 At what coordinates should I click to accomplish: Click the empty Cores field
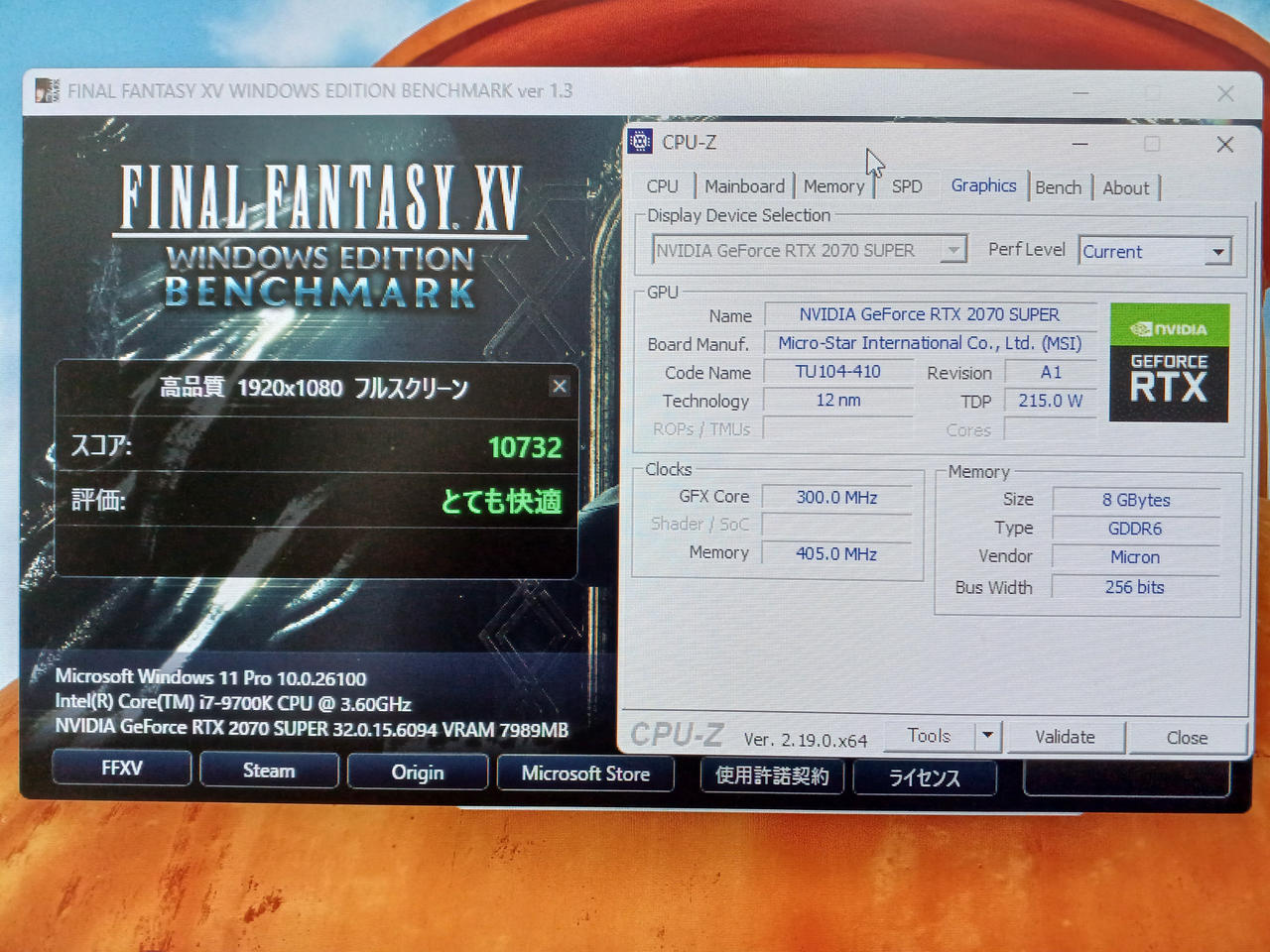(1051, 429)
